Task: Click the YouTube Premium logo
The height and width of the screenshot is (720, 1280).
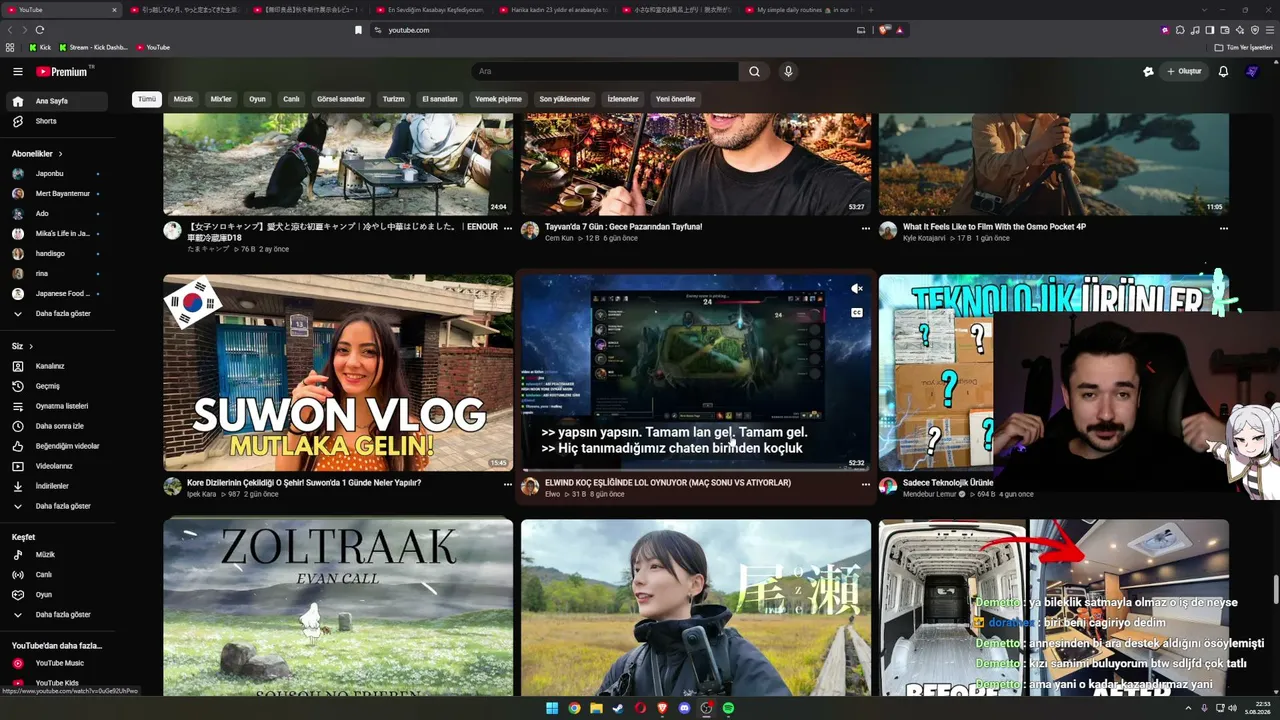Action: (64, 72)
